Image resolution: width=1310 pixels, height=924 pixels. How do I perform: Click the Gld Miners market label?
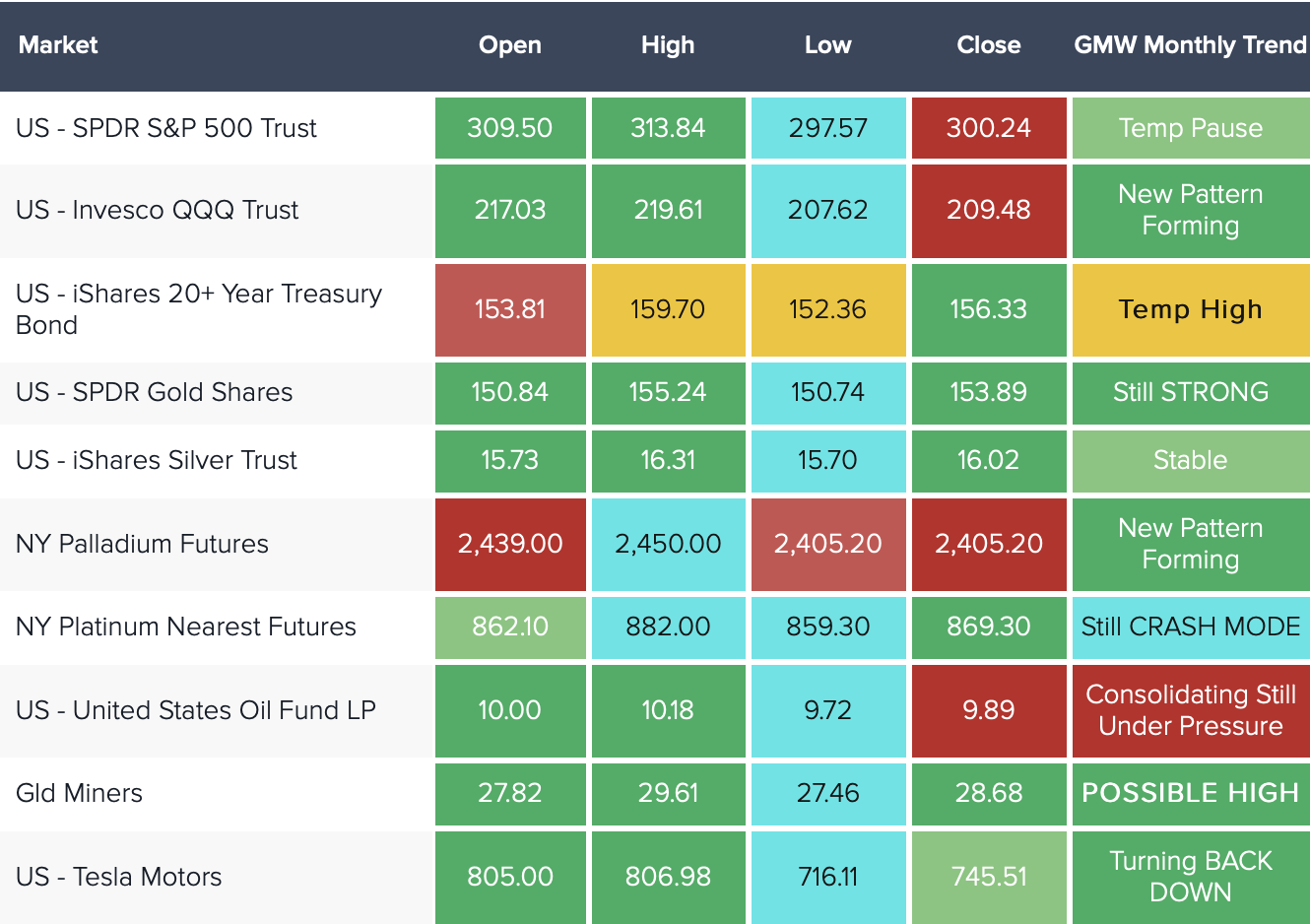click(x=79, y=793)
